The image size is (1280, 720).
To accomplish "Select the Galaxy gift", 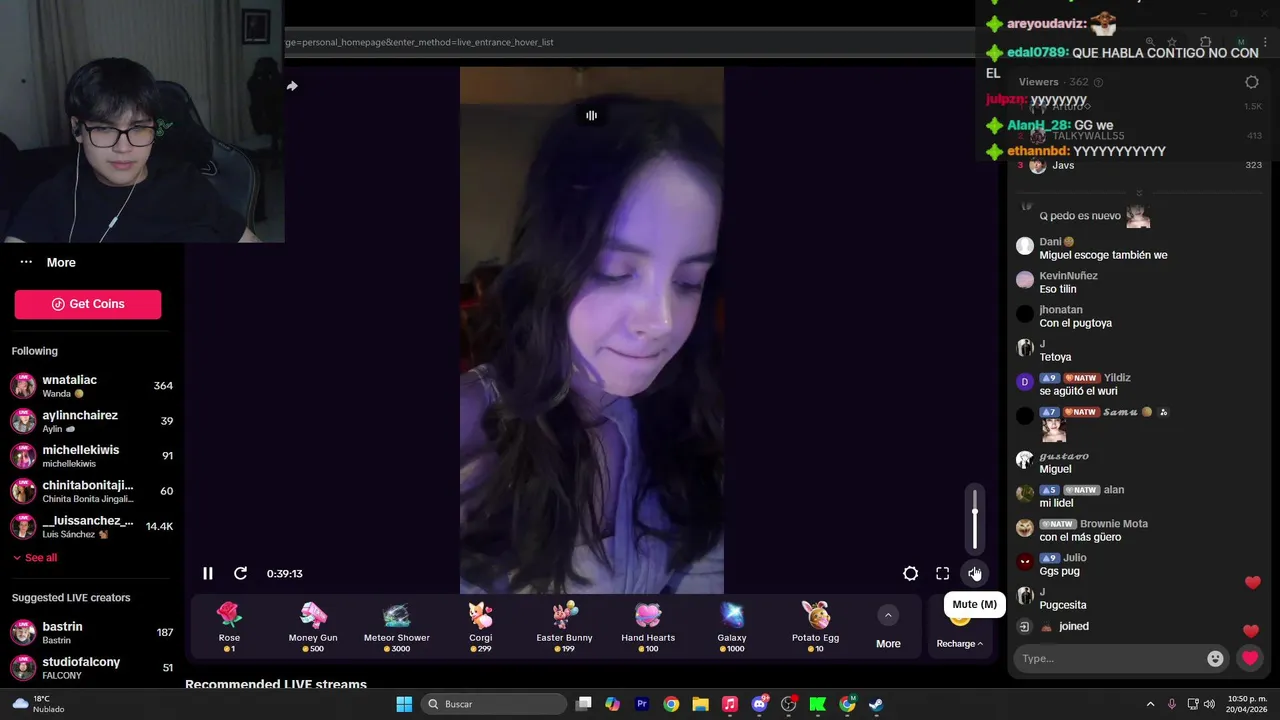I will (x=732, y=626).
